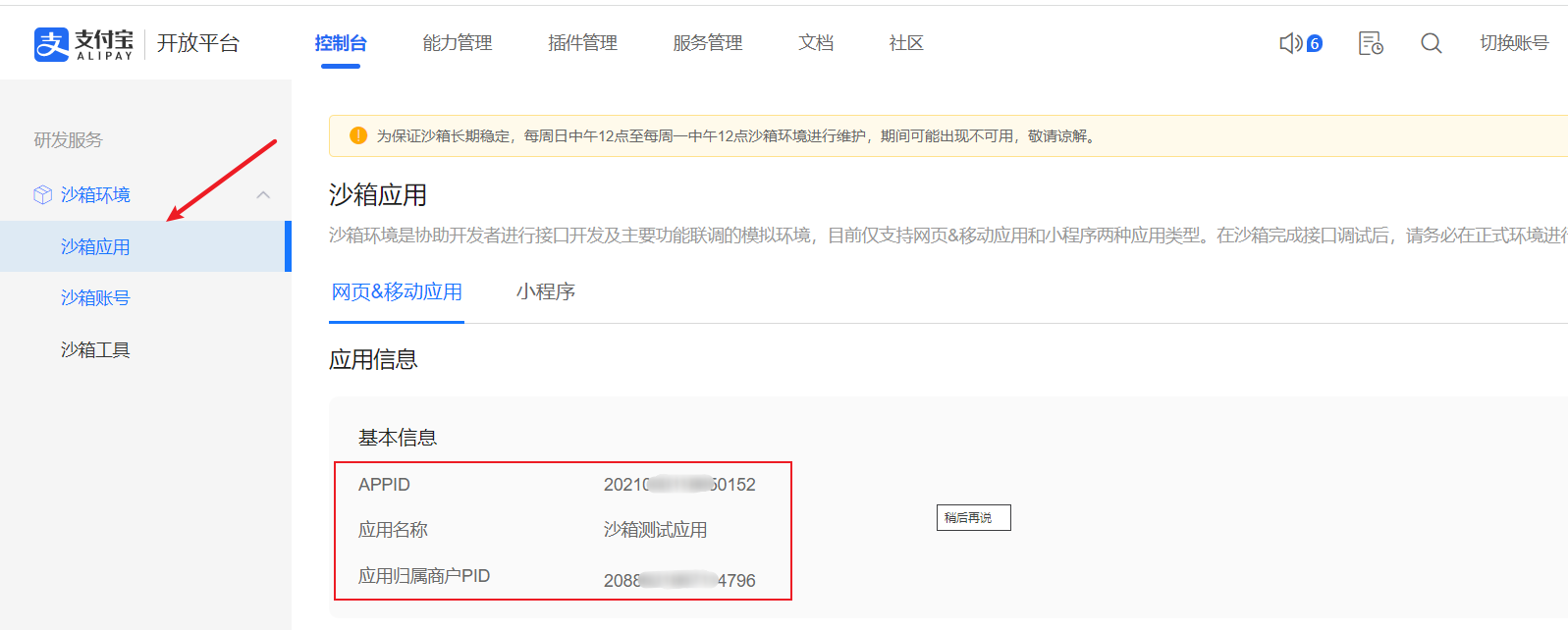Click the 应用信息 heading

click(373, 359)
